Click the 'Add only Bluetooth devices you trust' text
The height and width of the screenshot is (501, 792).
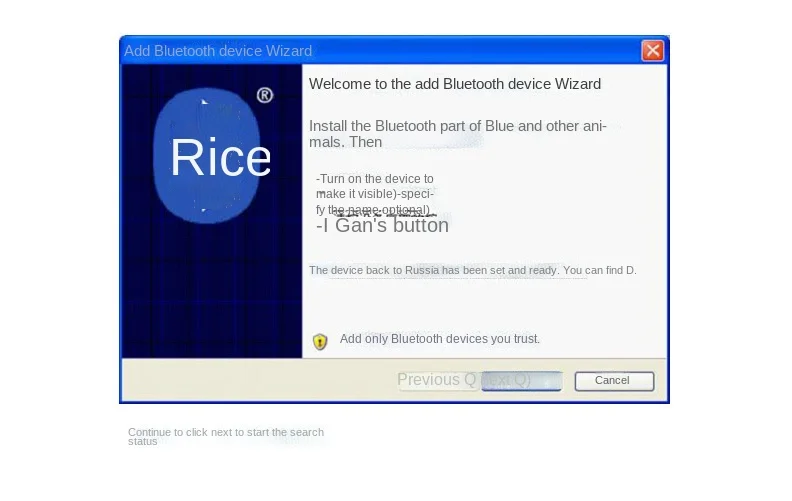pos(439,339)
